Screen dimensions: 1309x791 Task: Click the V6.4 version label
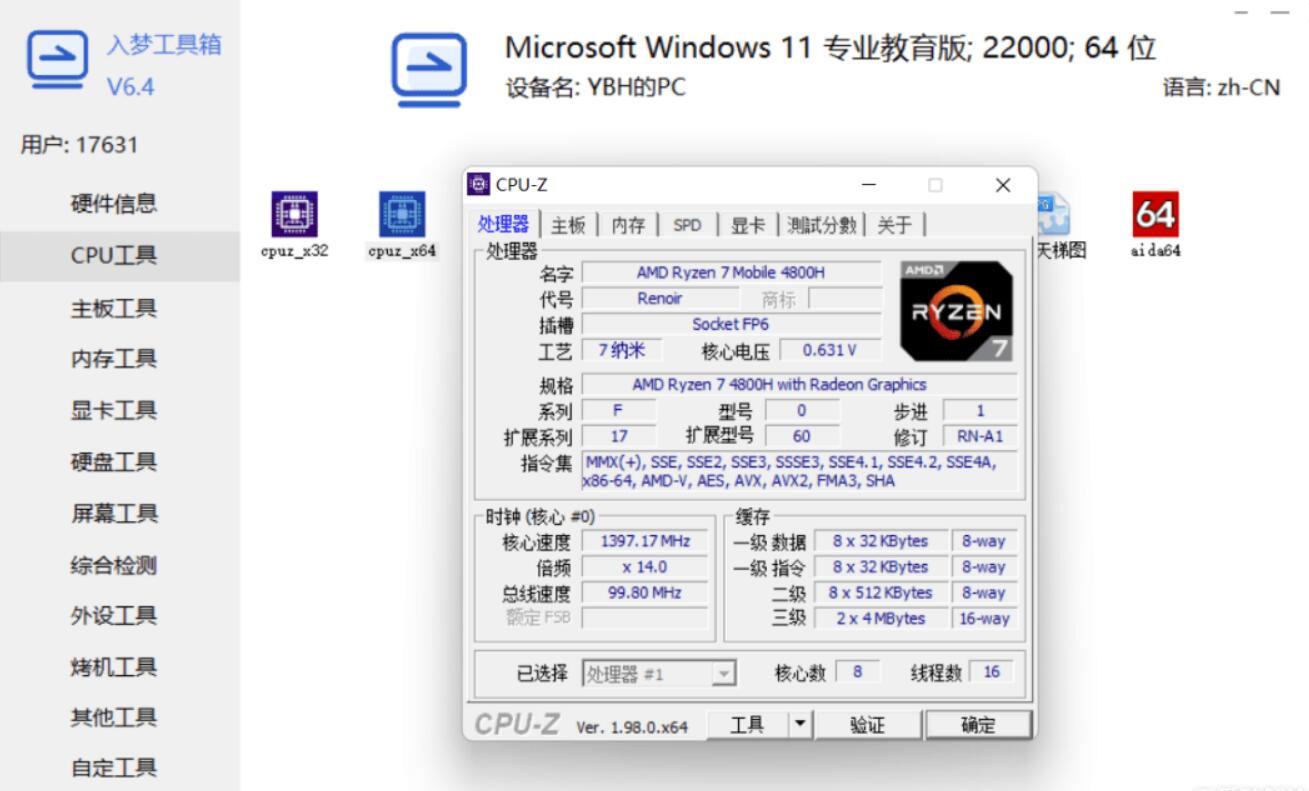click(x=131, y=87)
